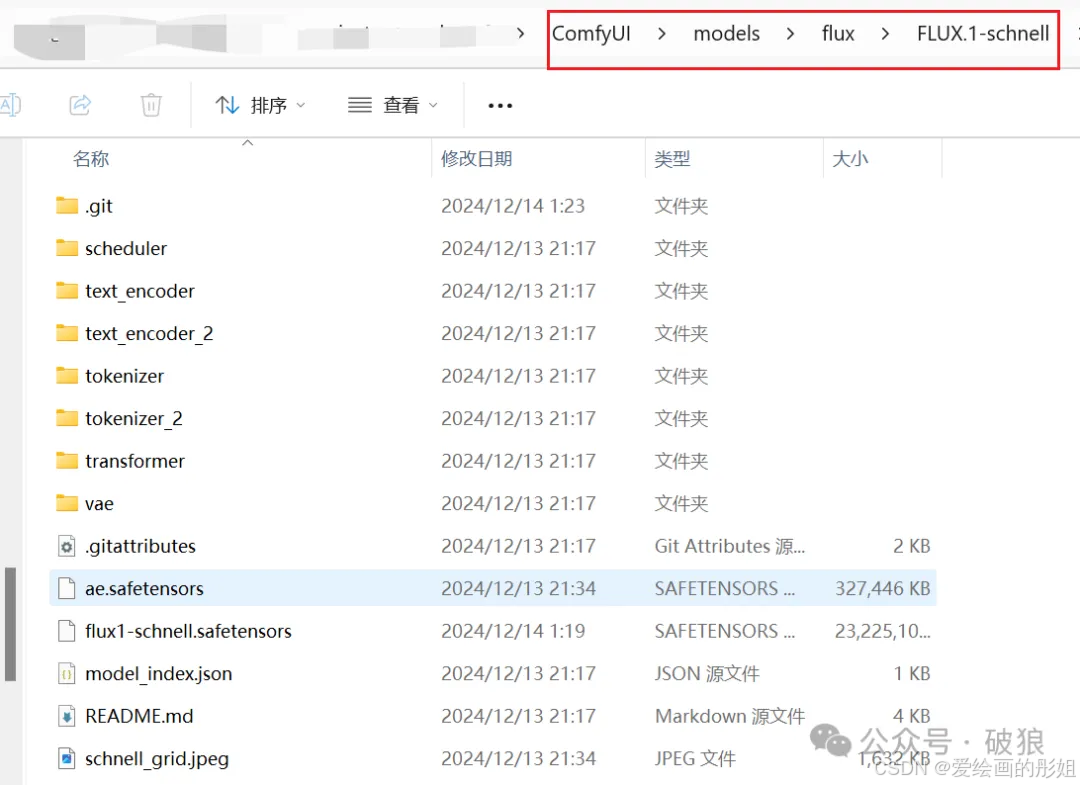This screenshot has height=785, width=1080.
Task: Select the .git folder icon
Action: click(67, 205)
